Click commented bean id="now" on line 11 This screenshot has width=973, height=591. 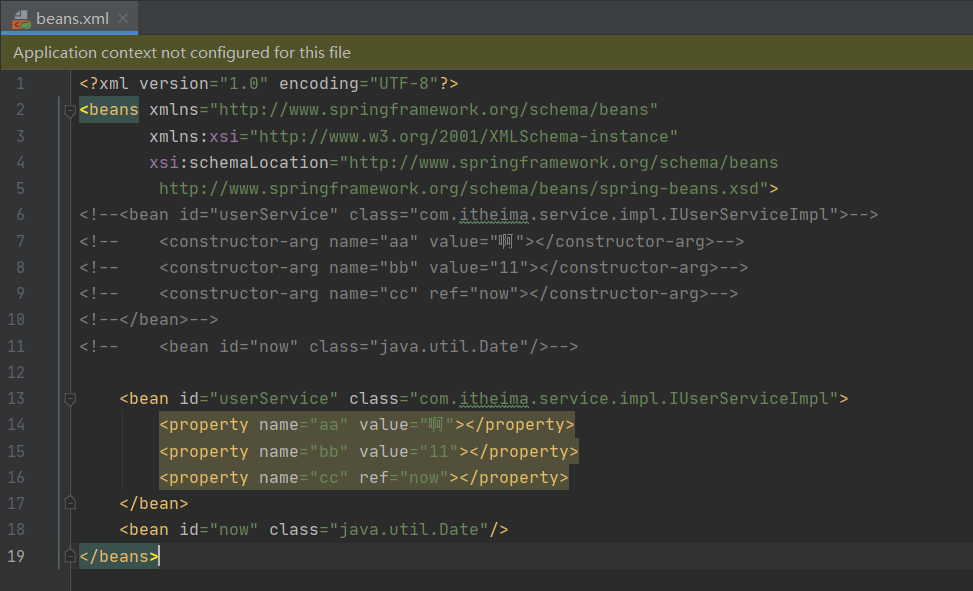(x=329, y=346)
